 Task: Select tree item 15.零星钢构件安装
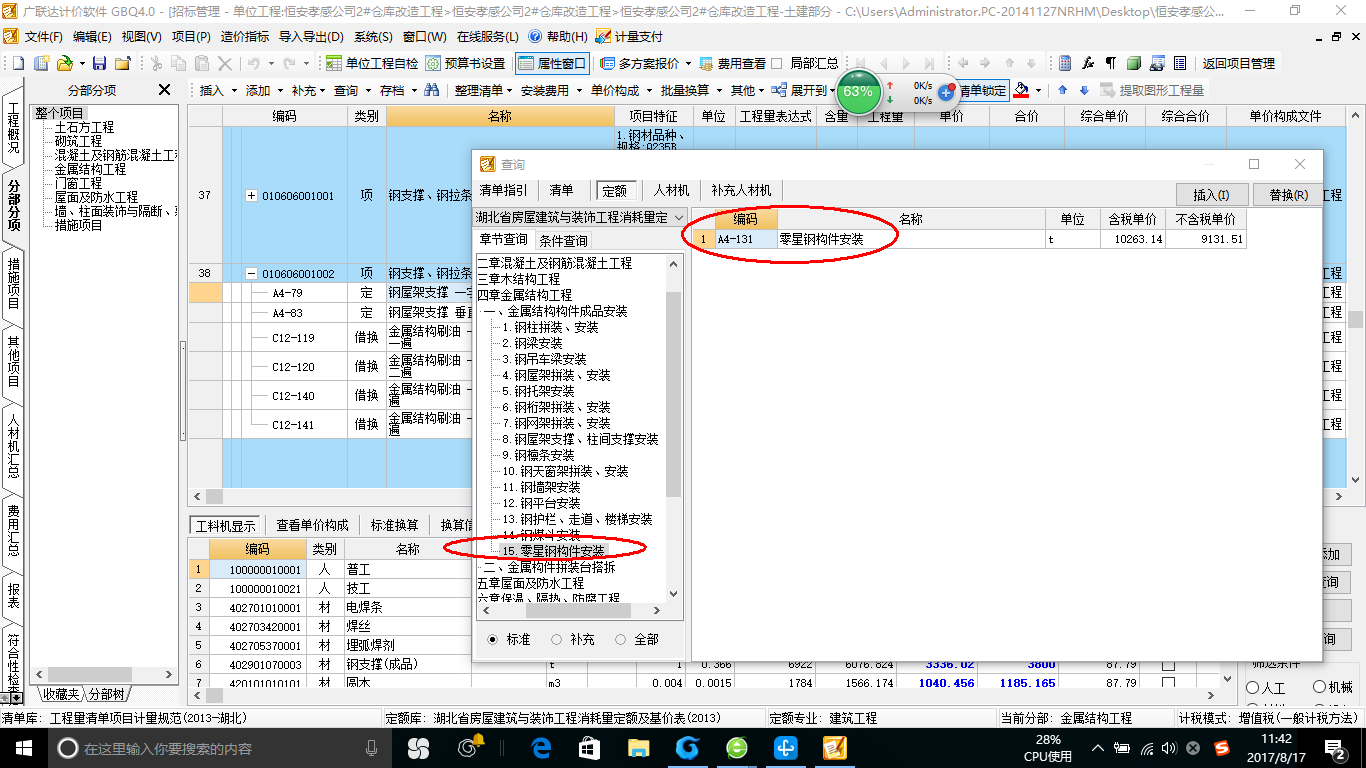553,551
